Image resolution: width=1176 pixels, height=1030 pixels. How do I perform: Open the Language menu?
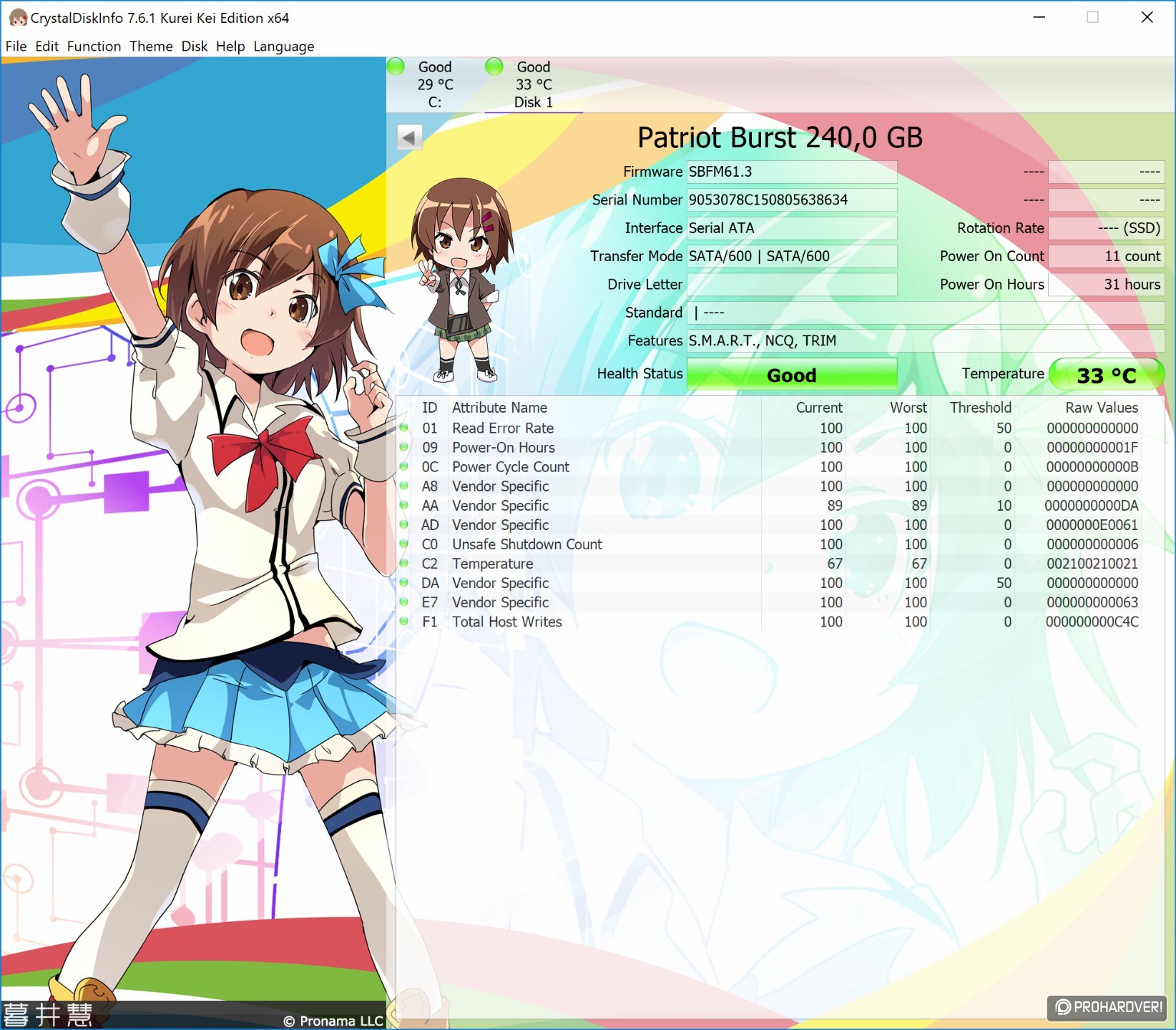point(283,46)
